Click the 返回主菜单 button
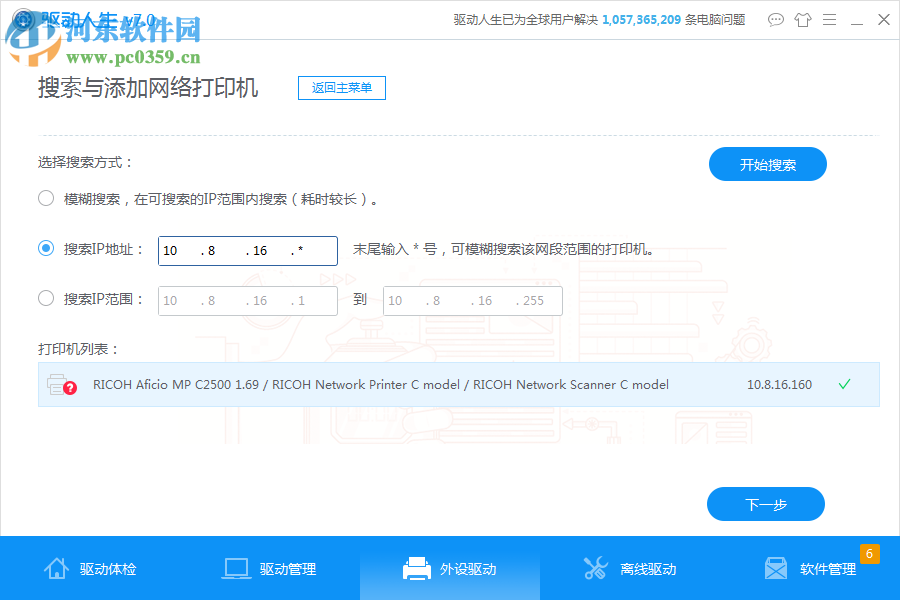 pos(341,88)
